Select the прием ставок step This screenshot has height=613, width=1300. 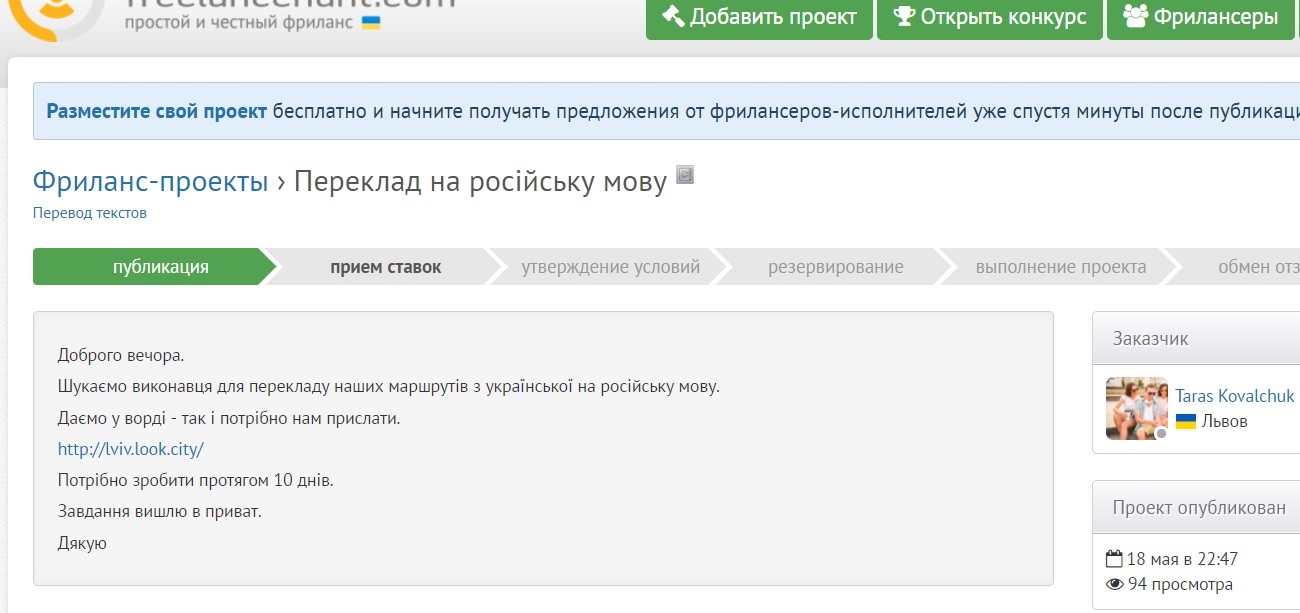click(385, 267)
